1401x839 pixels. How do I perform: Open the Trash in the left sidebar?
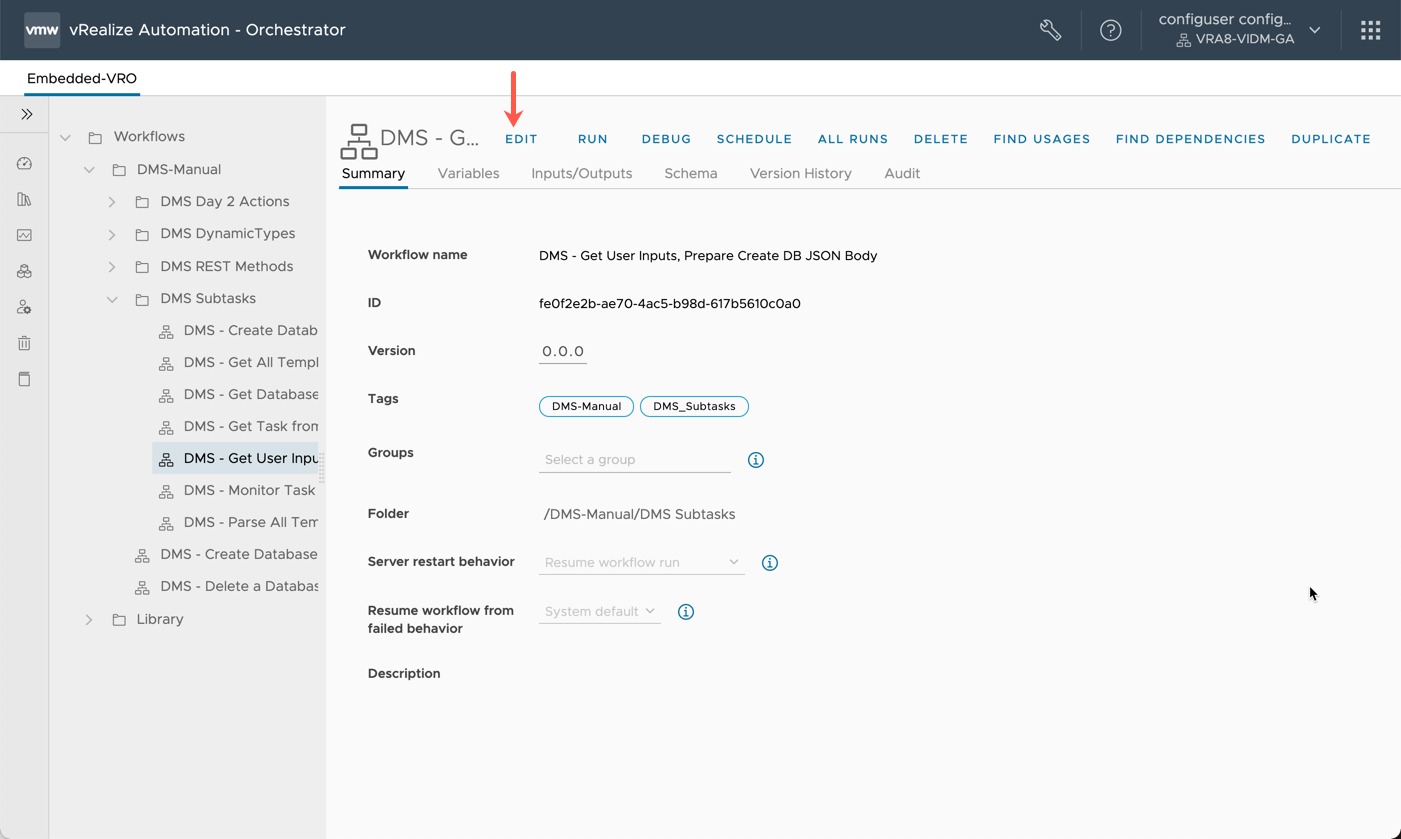24,343
